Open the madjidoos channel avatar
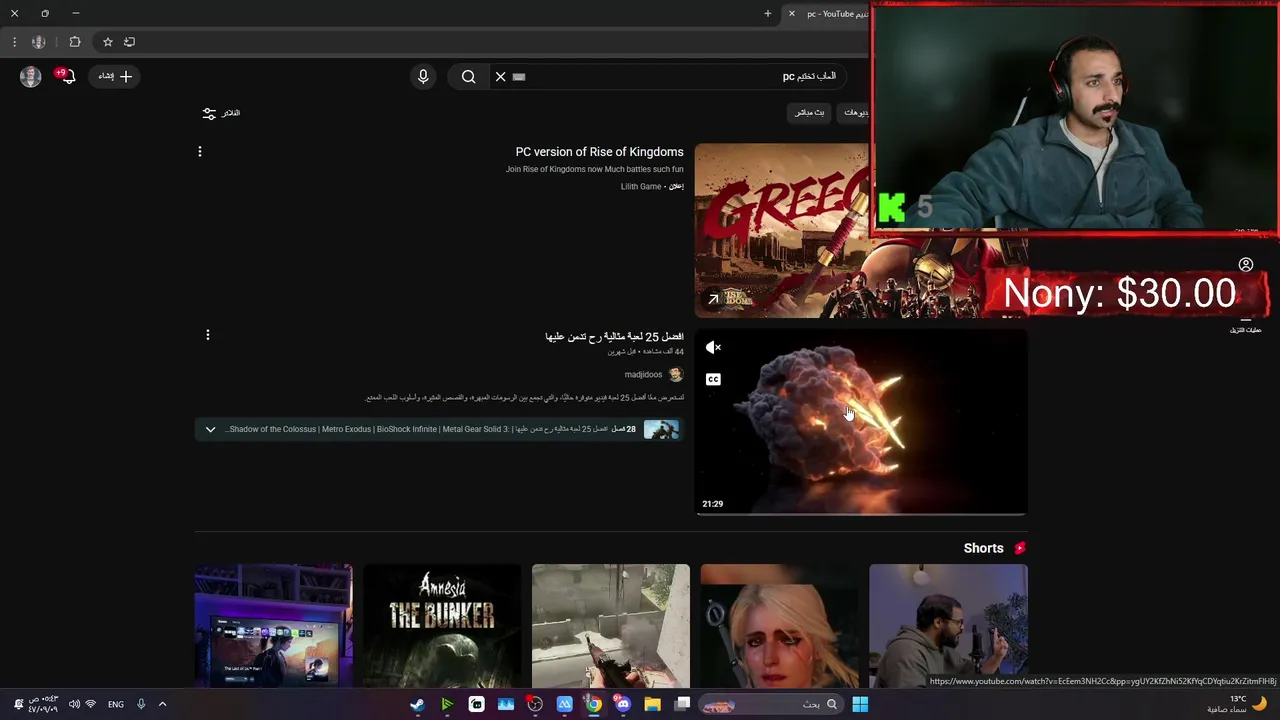1280x720 pixels. [x=676, y=375]
